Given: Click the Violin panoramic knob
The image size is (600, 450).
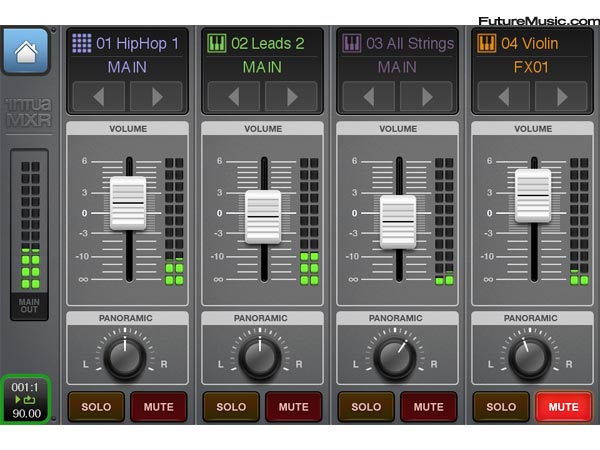Looking at the screenshot, I should (530, 357).
